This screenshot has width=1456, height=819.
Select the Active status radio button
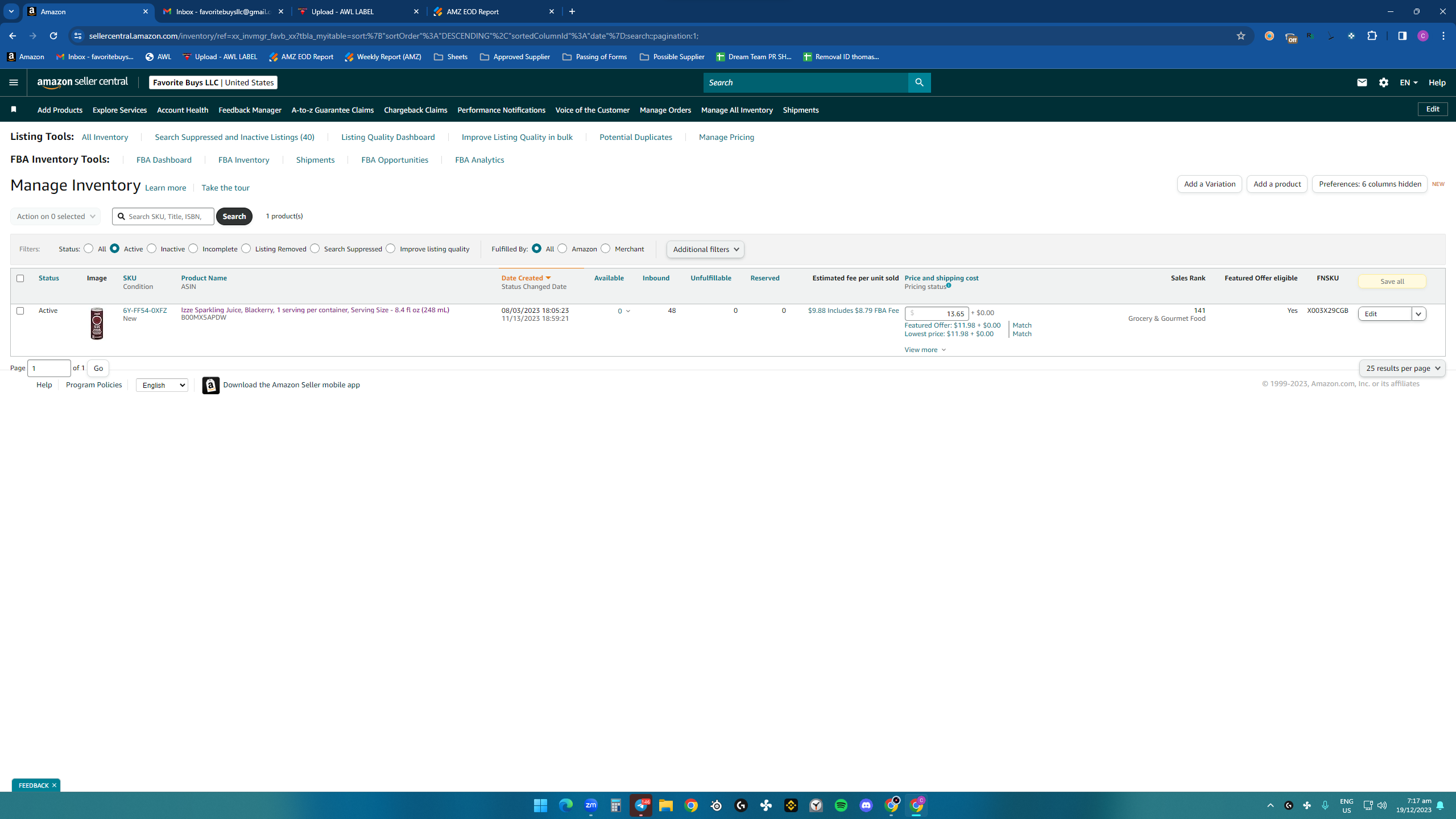click(115, 249)
